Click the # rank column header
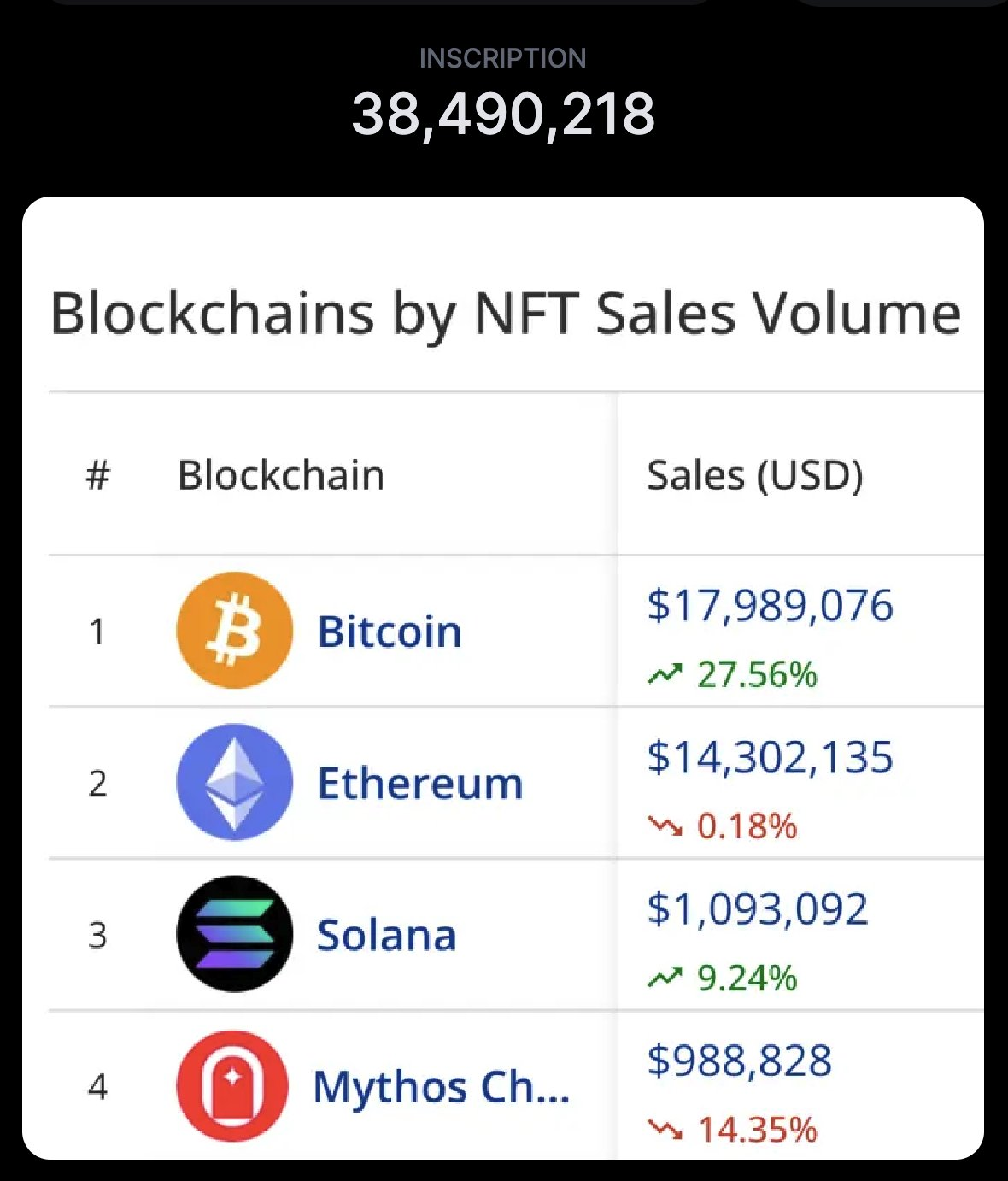Viewport: 1008px width, 1181px height. (x=98, y=475)
